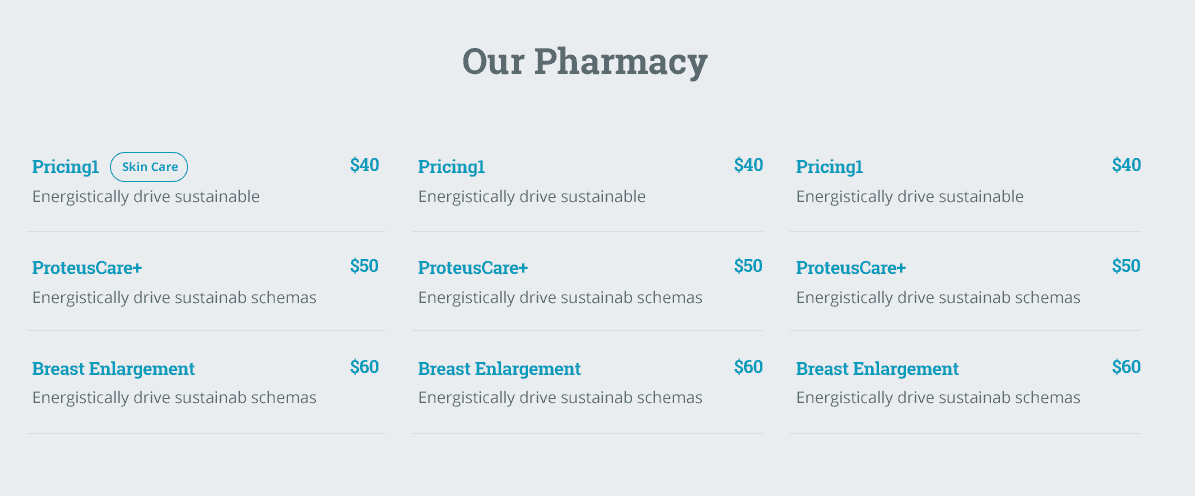
Task: Click the description under middle column ProteusCare+
Action: coord(560,298)
